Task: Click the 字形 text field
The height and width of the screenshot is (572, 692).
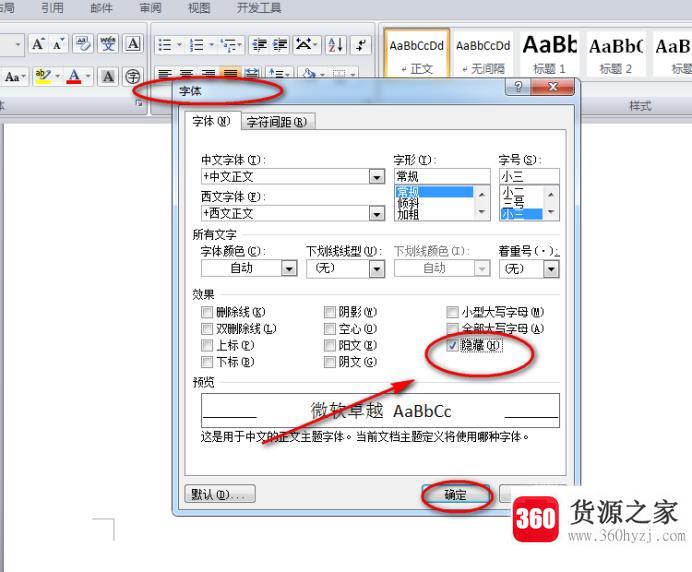Action: (442, 177)
